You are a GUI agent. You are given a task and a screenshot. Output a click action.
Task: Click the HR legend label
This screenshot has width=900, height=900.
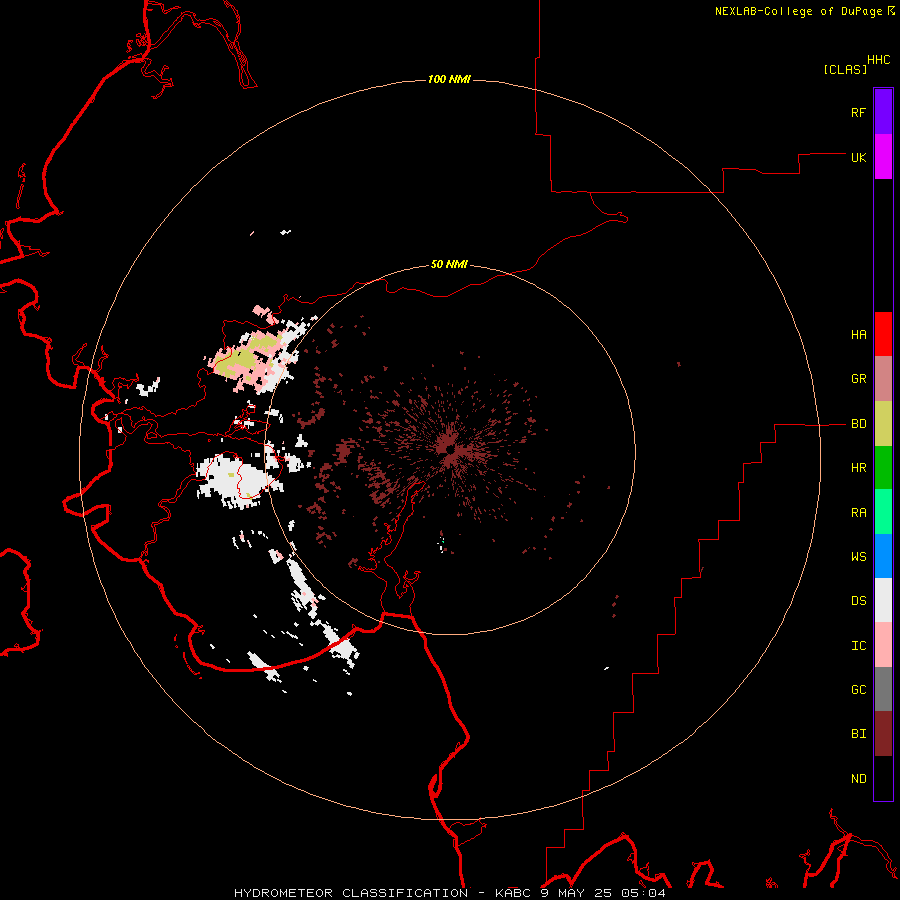858,468
